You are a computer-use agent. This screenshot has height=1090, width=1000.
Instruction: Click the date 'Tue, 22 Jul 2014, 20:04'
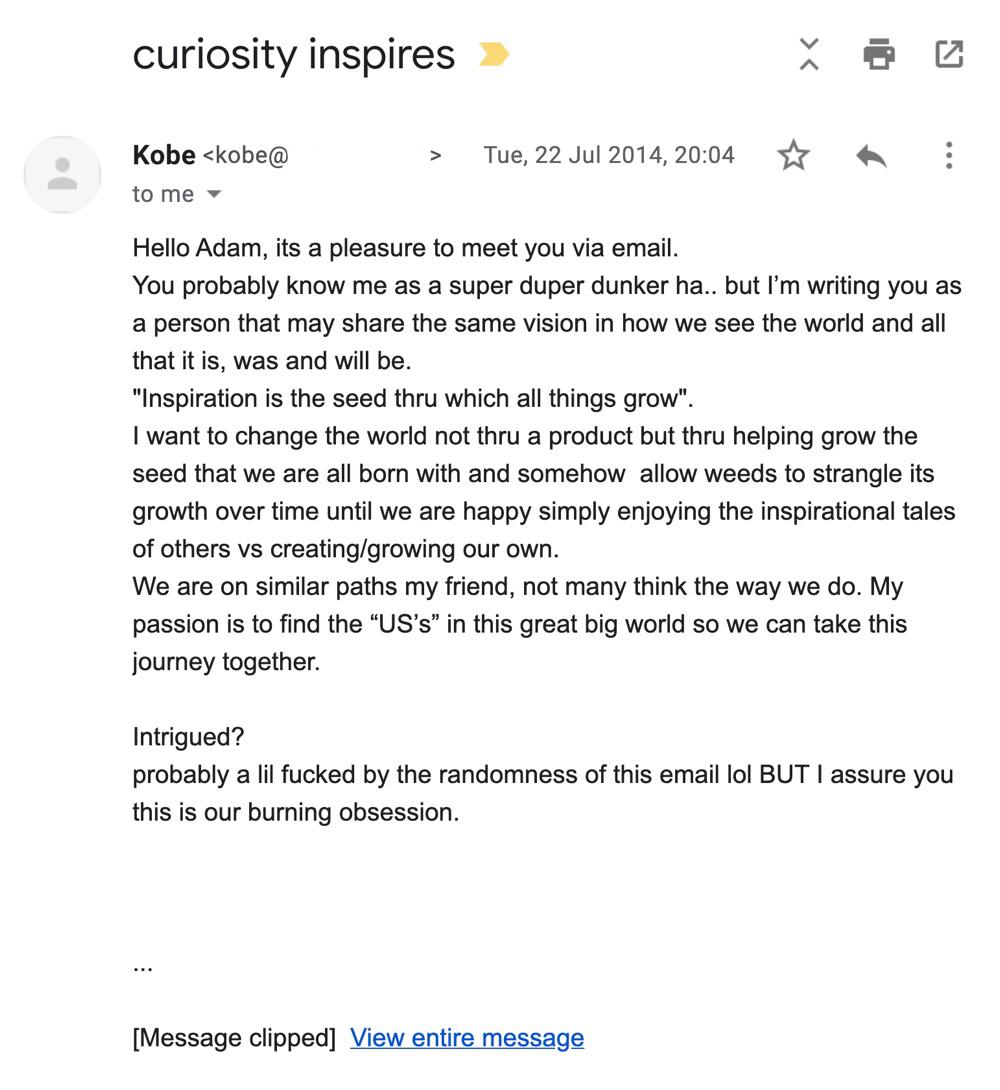click(x=609, y=156)
